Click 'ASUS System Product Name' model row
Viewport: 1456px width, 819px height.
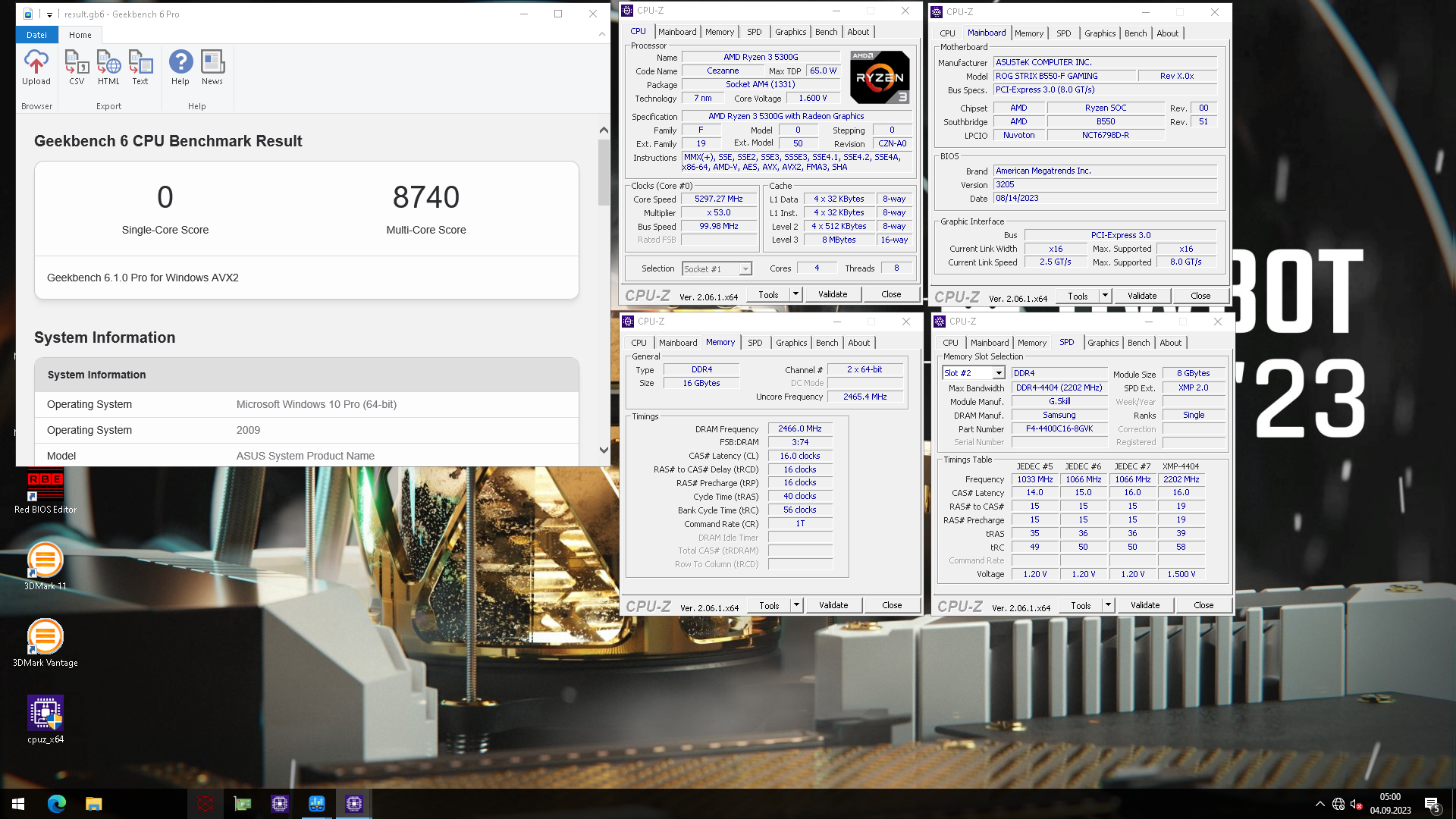[306, 456]
